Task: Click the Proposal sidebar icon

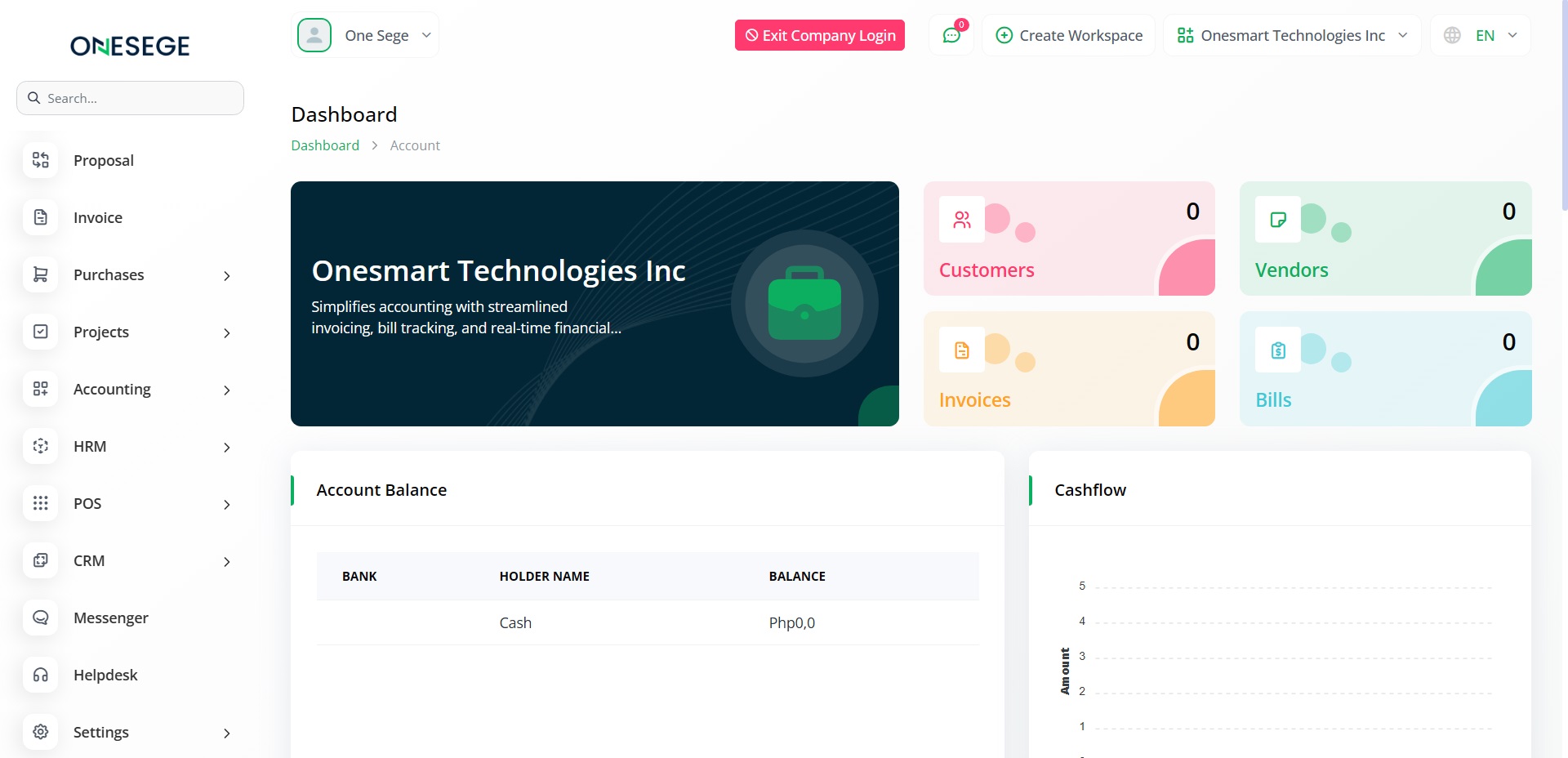Action: pos(41,160)
